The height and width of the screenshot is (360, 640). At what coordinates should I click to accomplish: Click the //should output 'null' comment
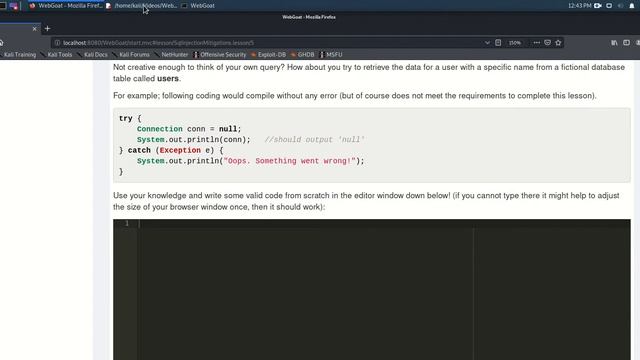(x=314, y=140)
